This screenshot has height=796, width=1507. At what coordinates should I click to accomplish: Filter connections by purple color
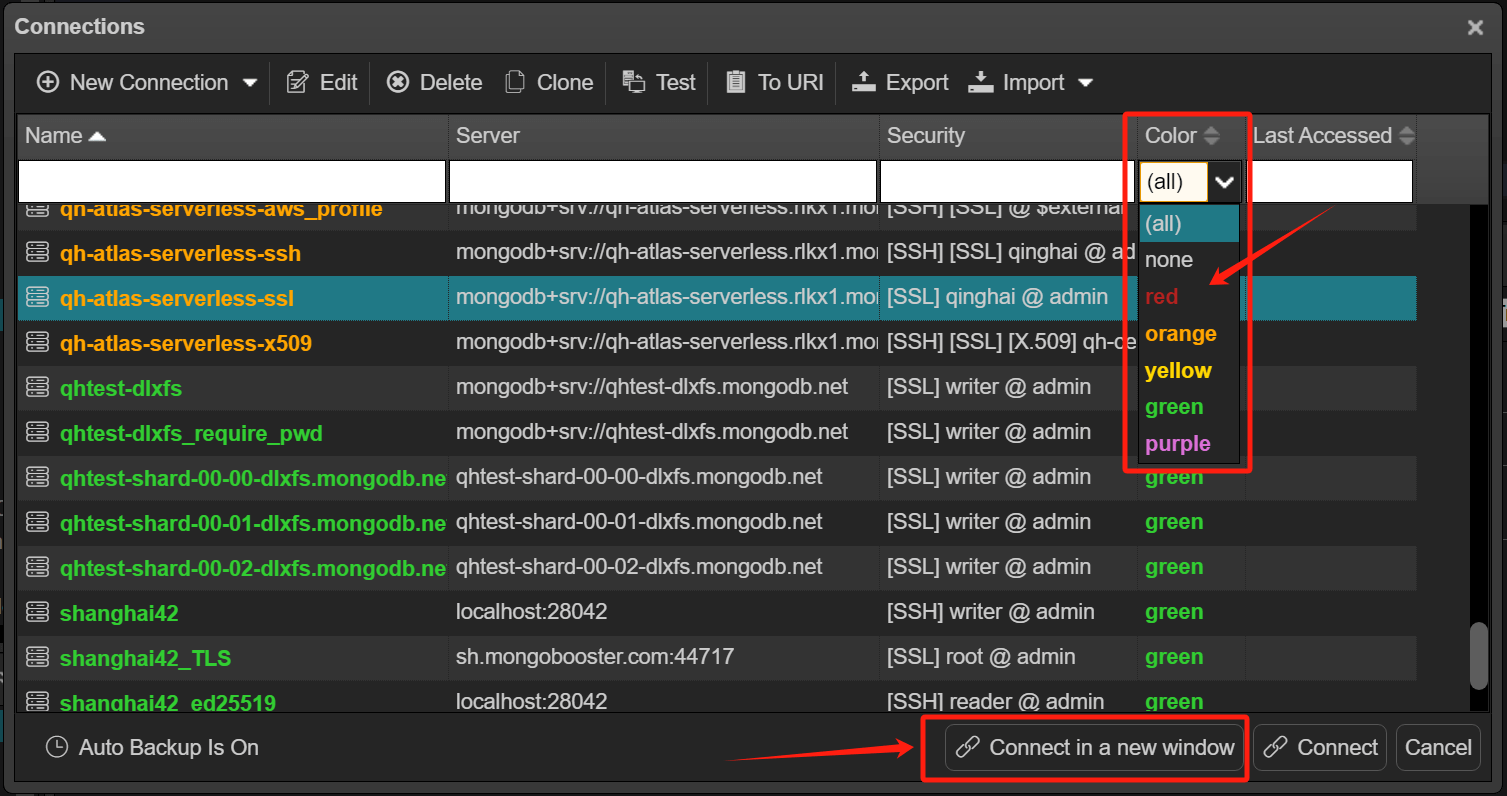pos(1189,444)
